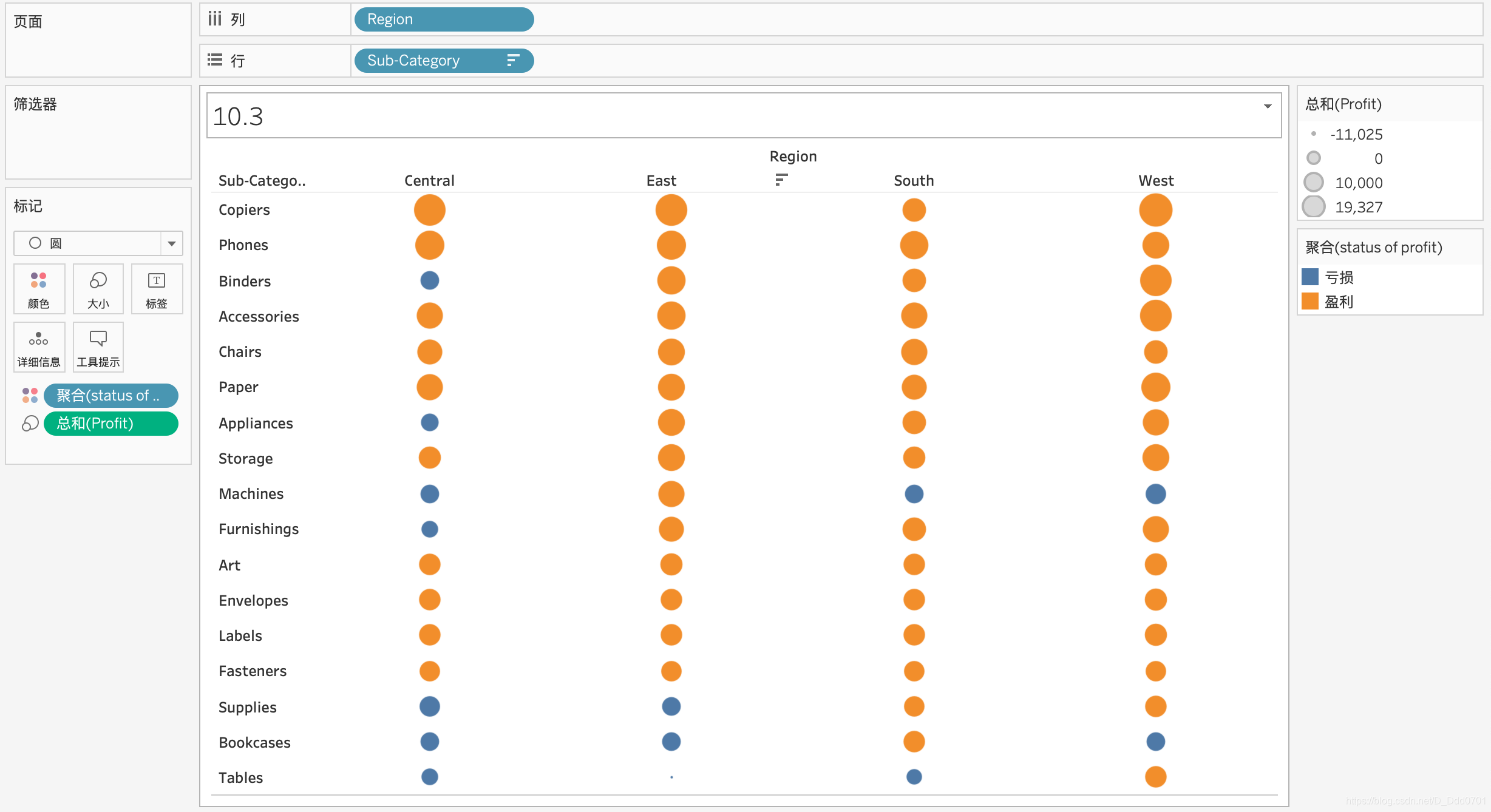Image resolution: width=1491 pixels, height=812 pixels.
Task: Open the 颜色 (Color) marks card
Action: [39, 289]
